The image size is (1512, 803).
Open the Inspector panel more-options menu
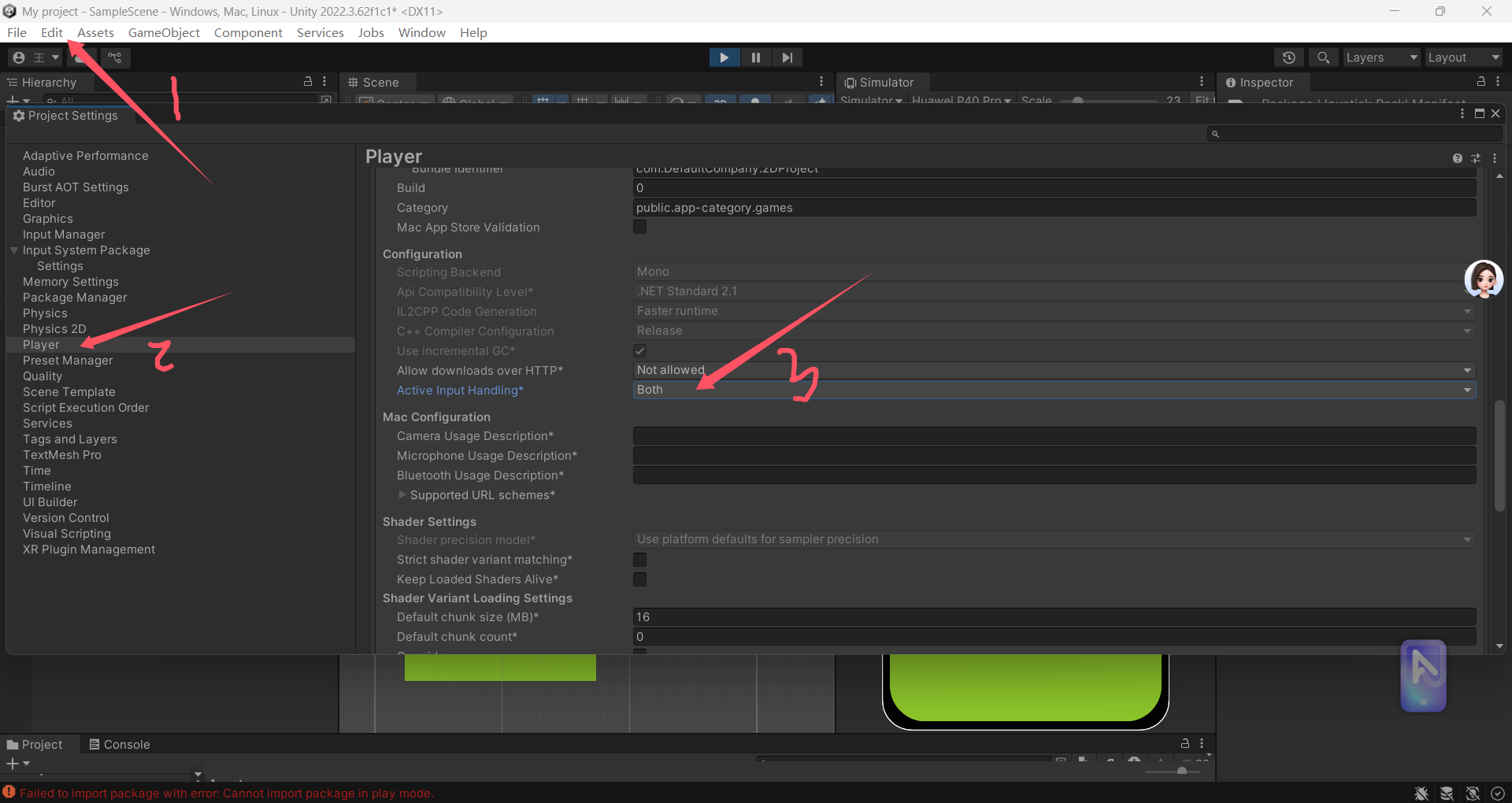1498,82
